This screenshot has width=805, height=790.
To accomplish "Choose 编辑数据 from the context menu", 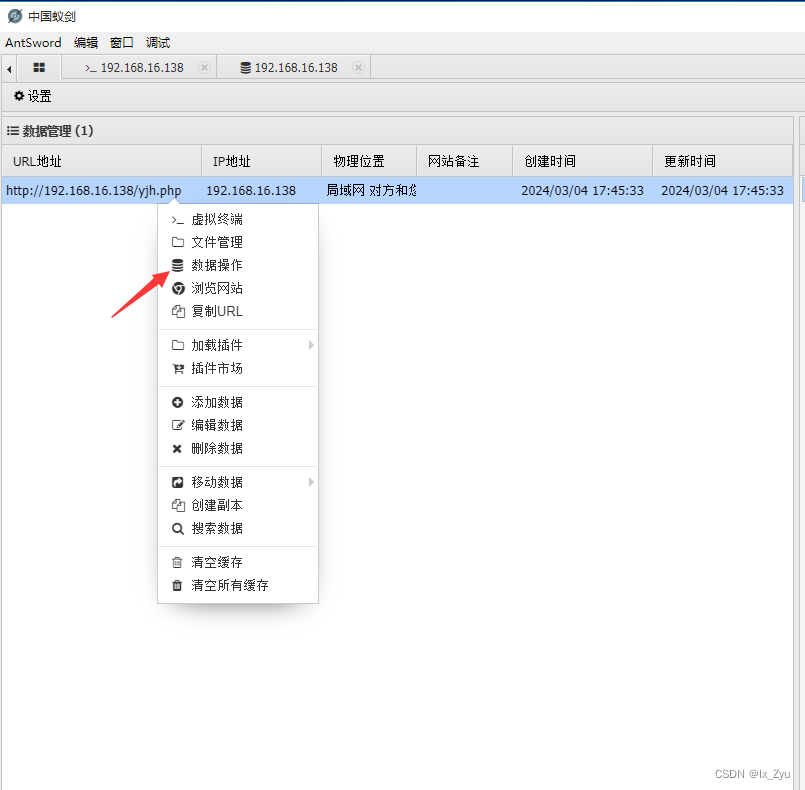I will pos(238,426).
